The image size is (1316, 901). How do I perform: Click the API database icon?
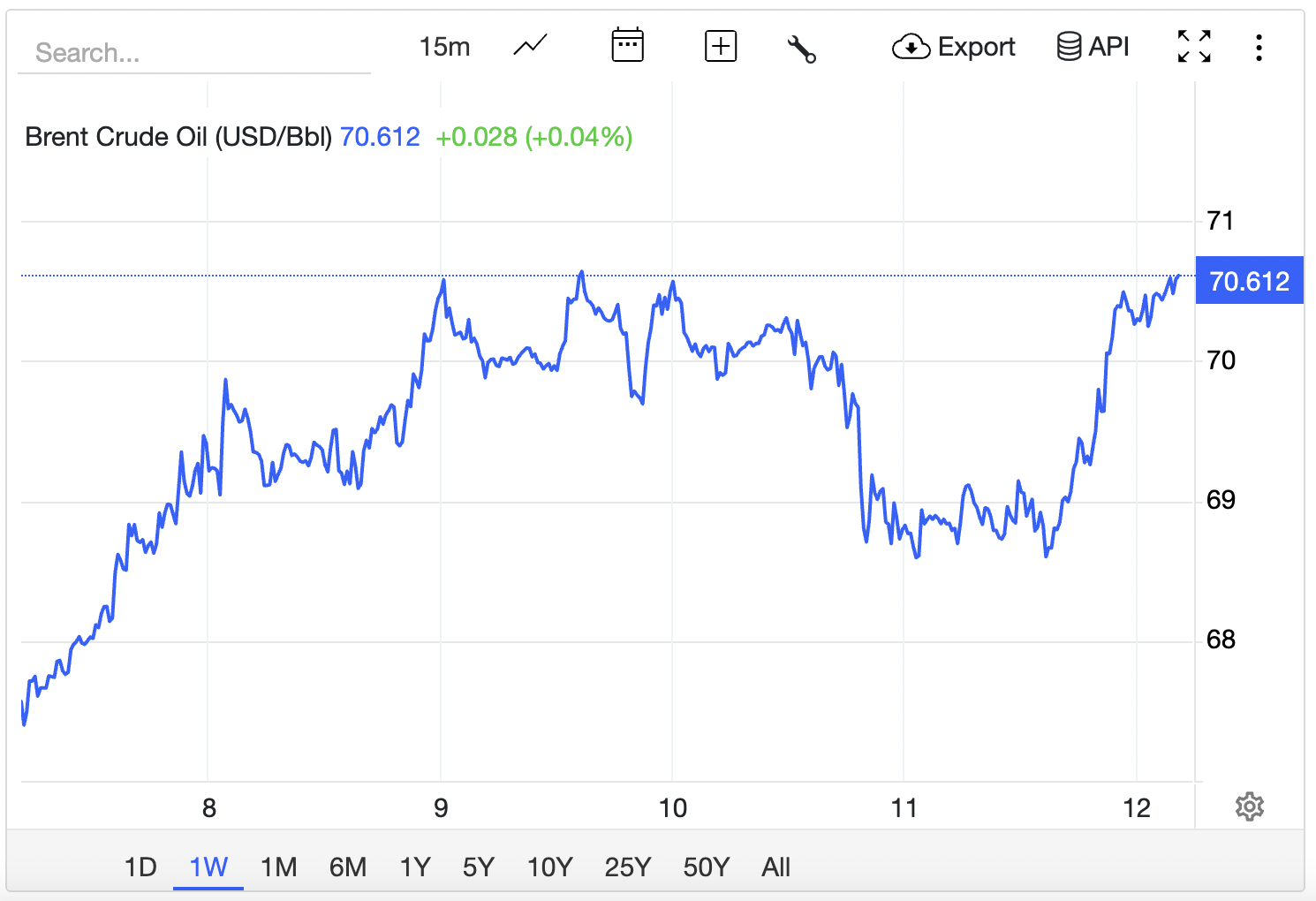click(1069, 46)
